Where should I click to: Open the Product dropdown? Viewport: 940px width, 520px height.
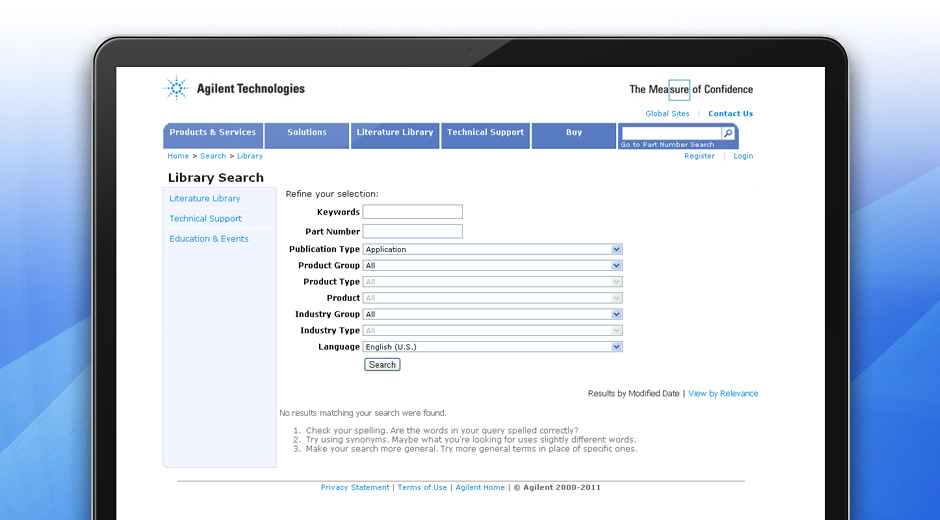point(492,298)
